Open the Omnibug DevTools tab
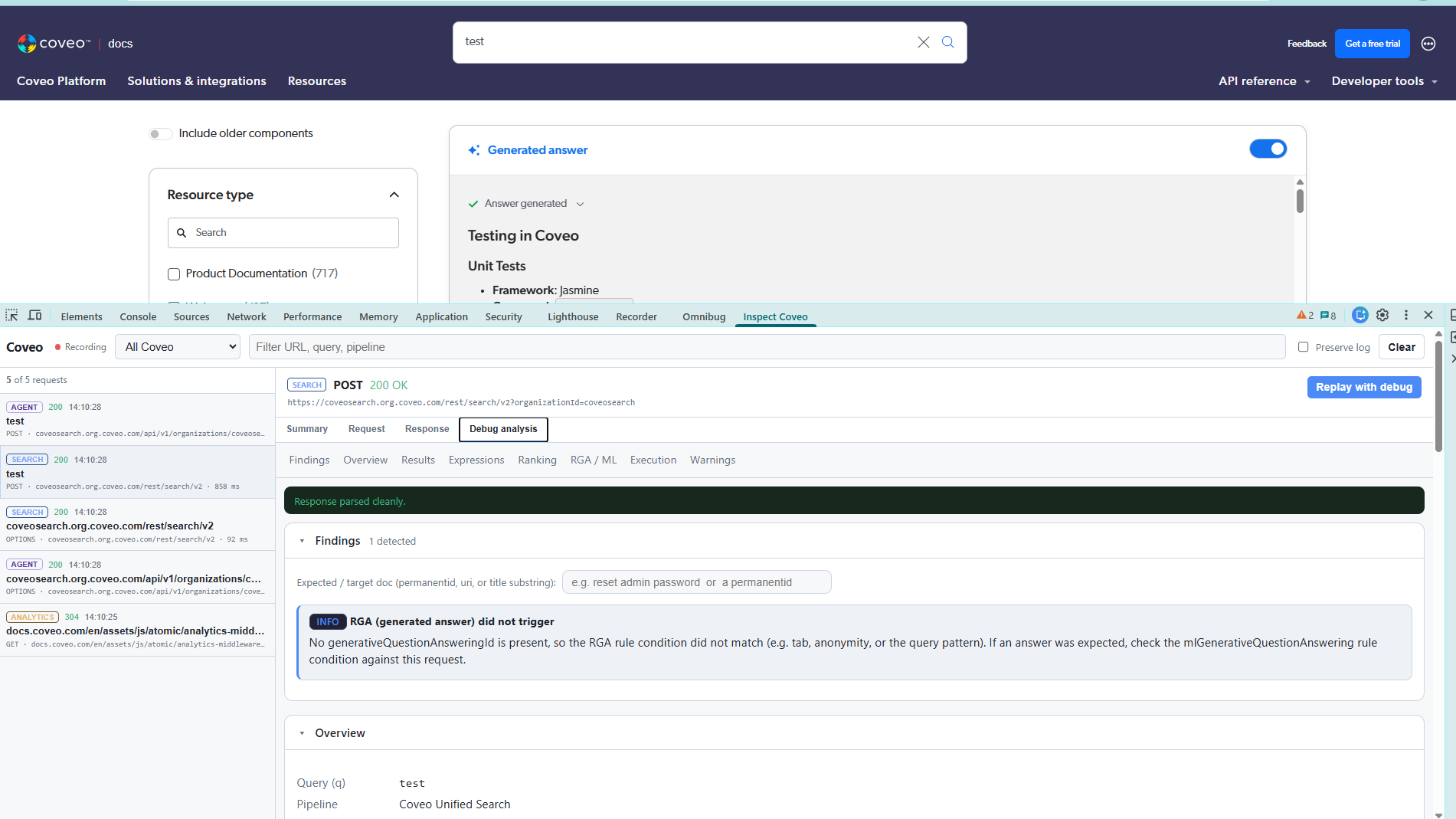This screenshot has height=819, width=1456. (x=704, y=316)
